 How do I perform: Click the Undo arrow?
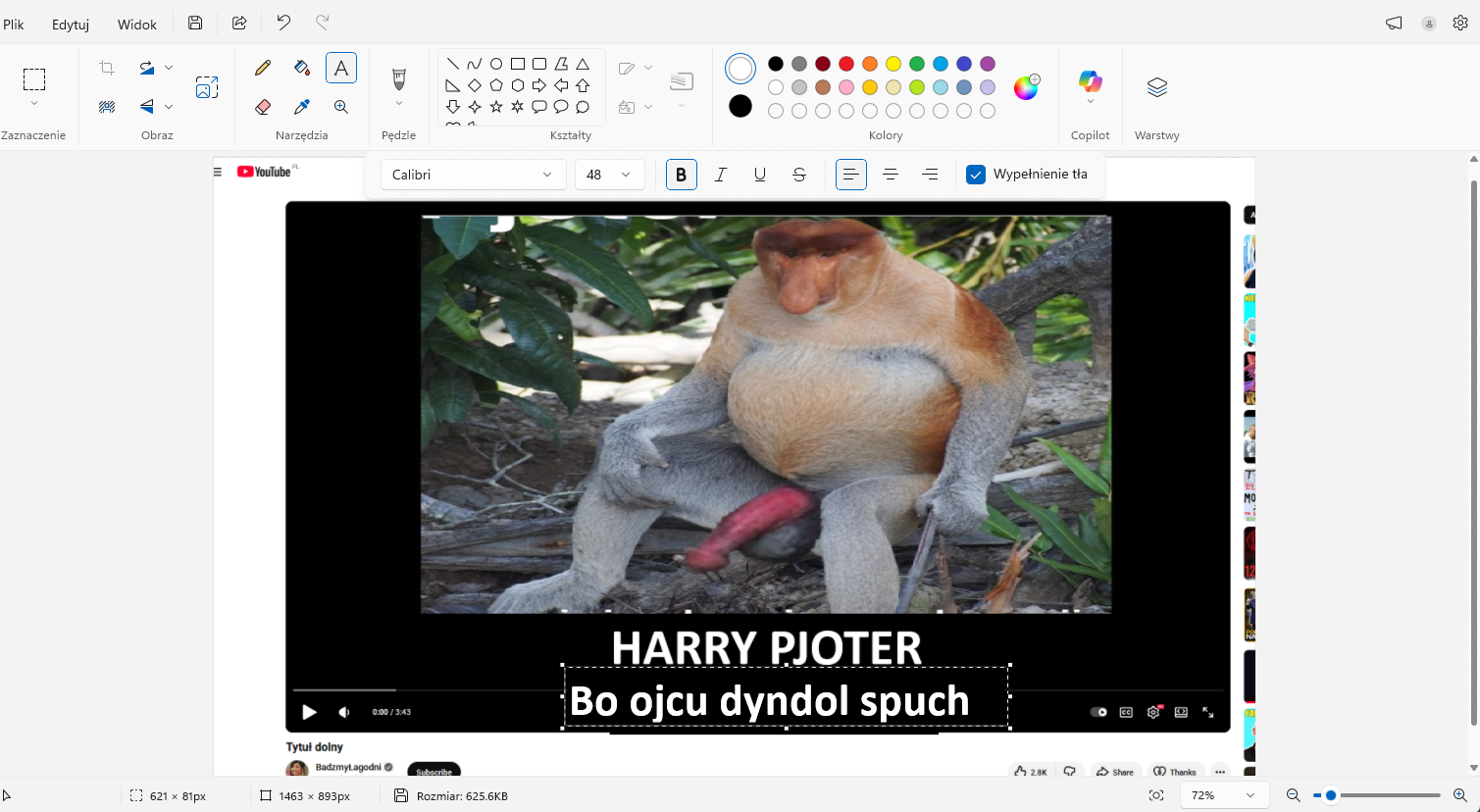pos(283,22)
